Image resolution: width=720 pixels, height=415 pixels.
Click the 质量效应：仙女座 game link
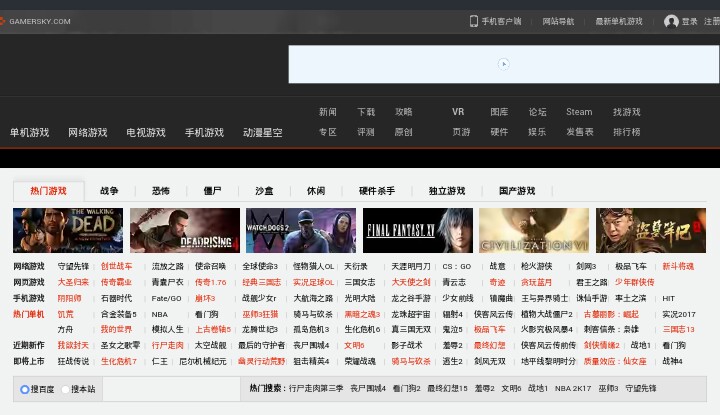615,361
